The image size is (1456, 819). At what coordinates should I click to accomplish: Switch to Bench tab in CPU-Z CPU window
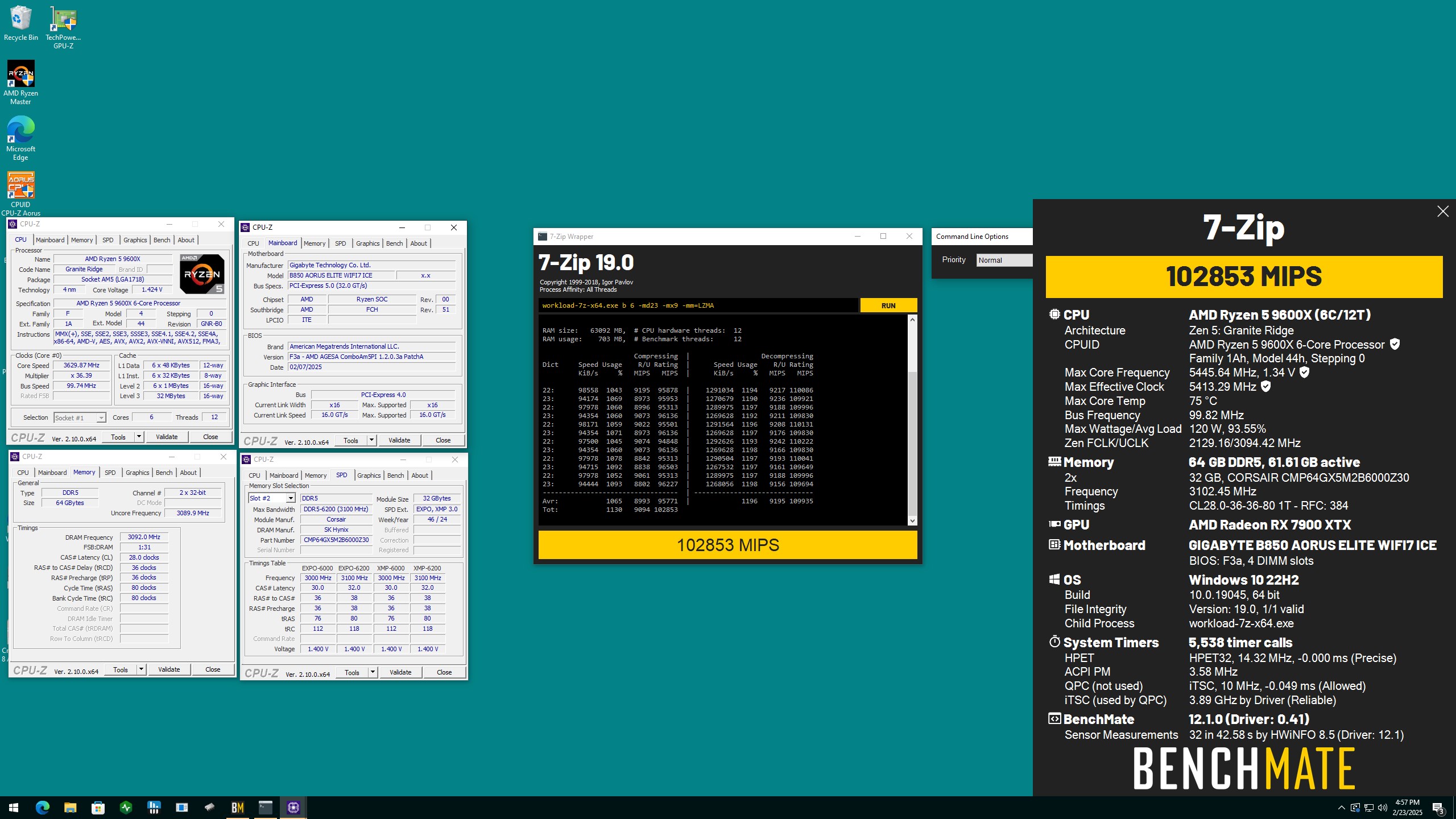click(x=162, y=240)
